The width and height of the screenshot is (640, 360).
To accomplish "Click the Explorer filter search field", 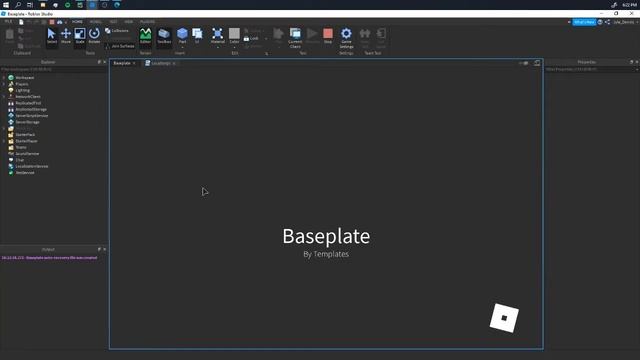I will click(x=53, y=69).
